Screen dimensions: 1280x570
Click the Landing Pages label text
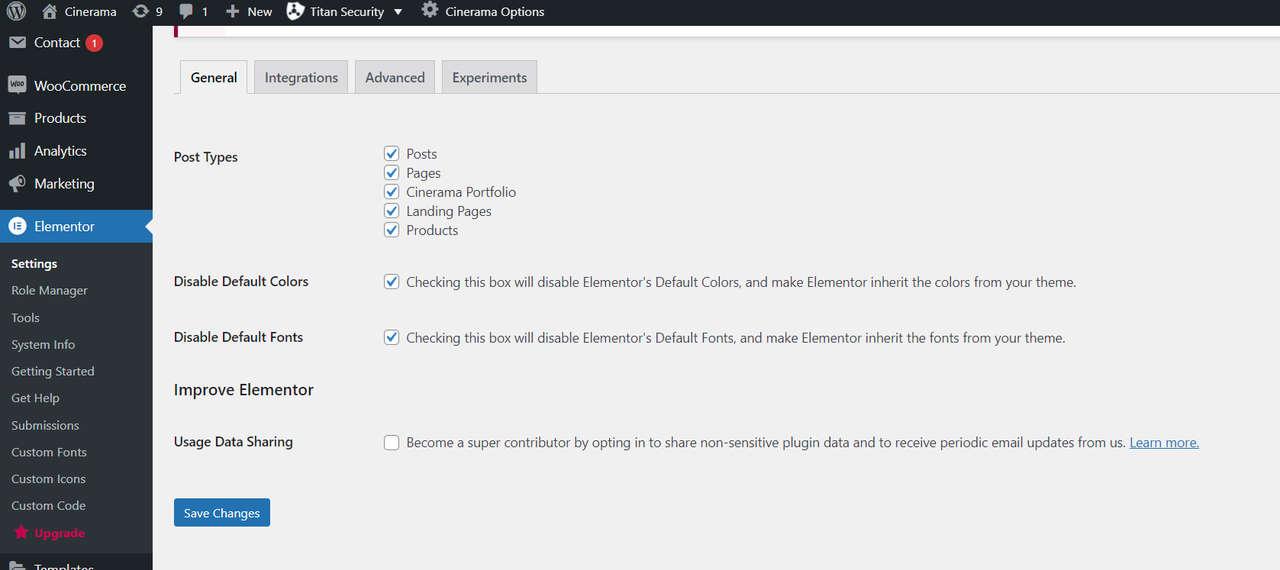(x=449, y=211)
